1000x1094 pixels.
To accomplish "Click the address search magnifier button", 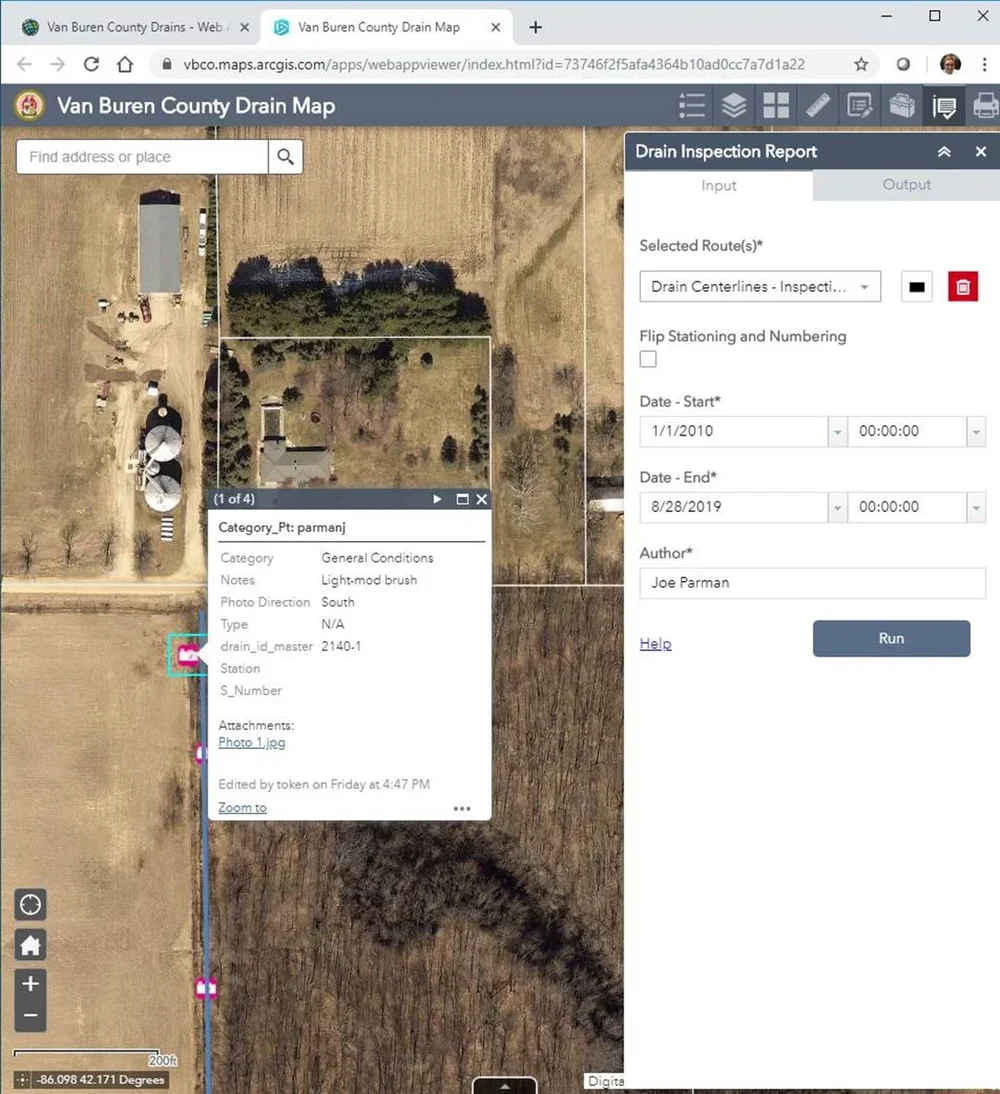I will pyautogui.click(x=285, y=157).
